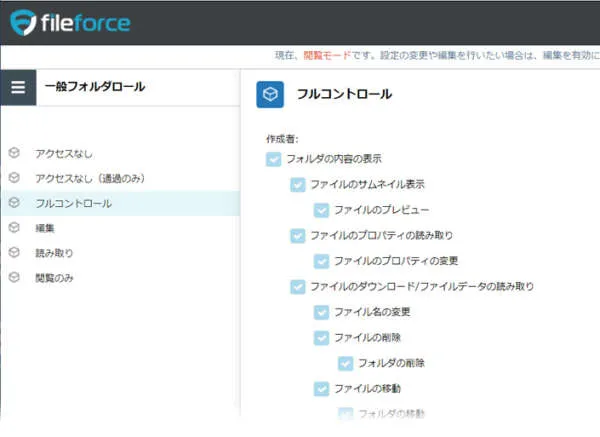
Task: Uncheck the ファイル名の変更 checkbox
Action: tap(321, 312)
